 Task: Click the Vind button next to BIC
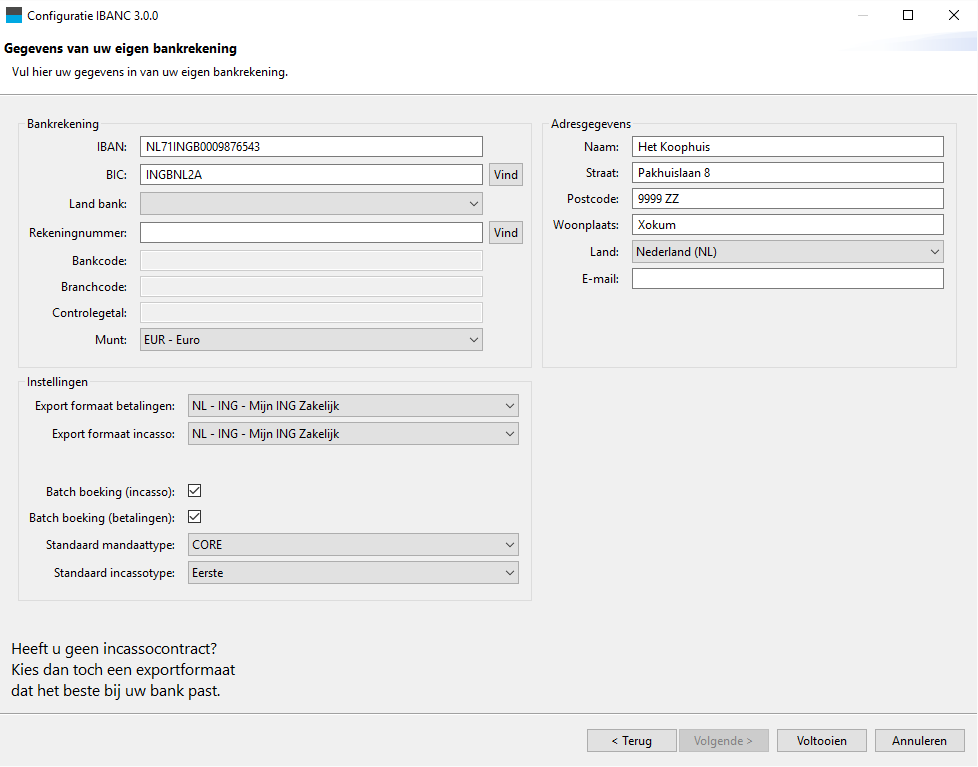[506, 175]
